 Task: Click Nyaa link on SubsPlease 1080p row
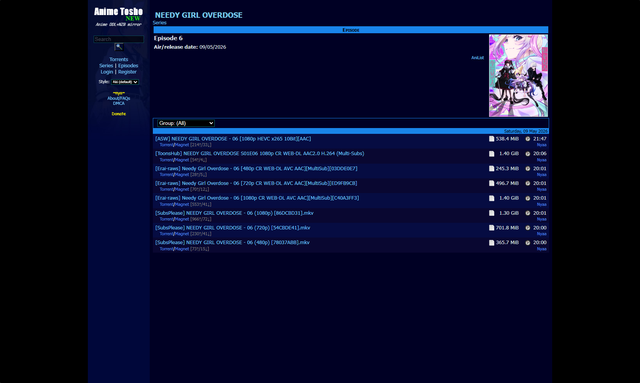pos(542,219)
